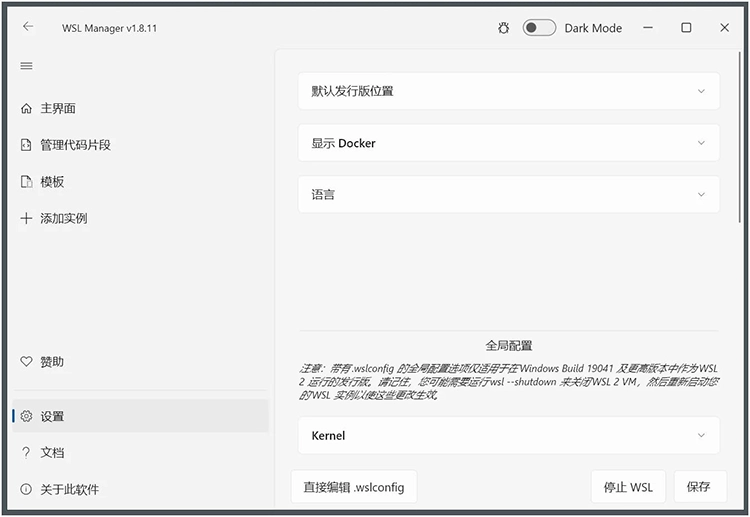Click the back arrow icon
Screen dimensions: 750x517
[28, 27]
